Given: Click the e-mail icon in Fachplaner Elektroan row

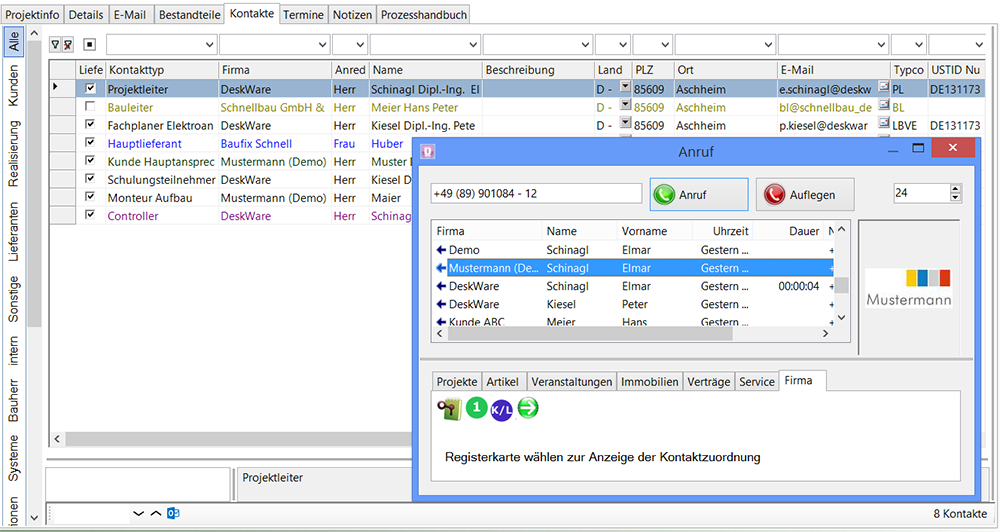Looking at the screenshot, I should tap(884, 122).
